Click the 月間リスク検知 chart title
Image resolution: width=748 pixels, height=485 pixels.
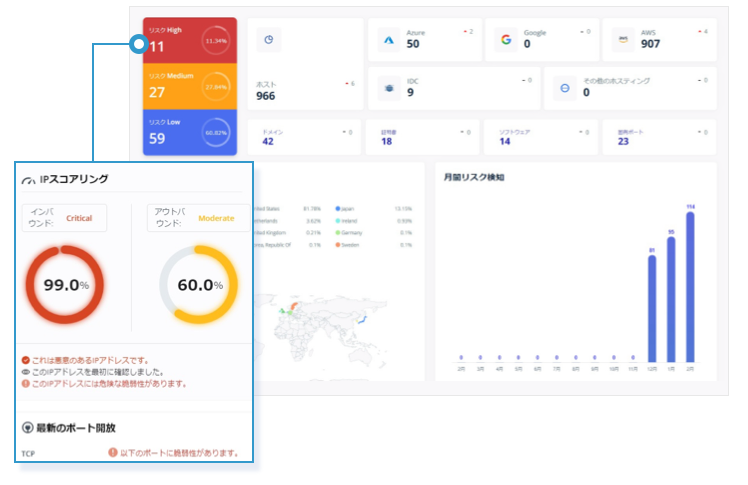click(x=474, y=177)
